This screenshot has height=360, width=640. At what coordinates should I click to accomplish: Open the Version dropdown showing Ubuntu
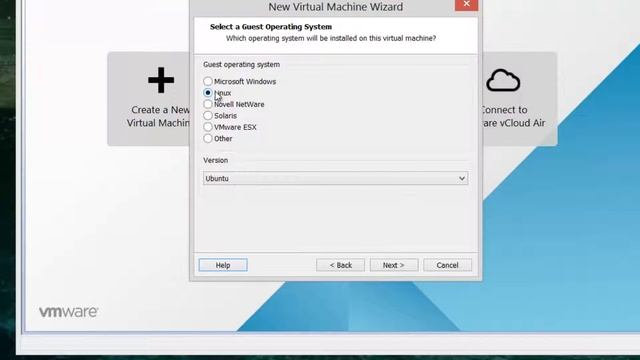(336, 178)
